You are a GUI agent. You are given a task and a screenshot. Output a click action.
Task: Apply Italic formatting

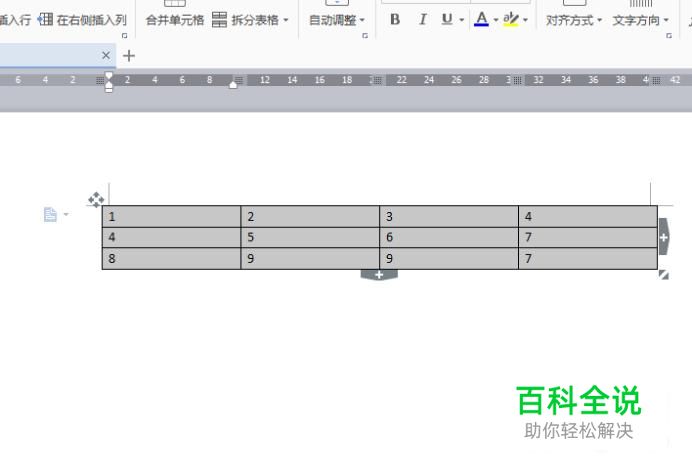(423, 19)
